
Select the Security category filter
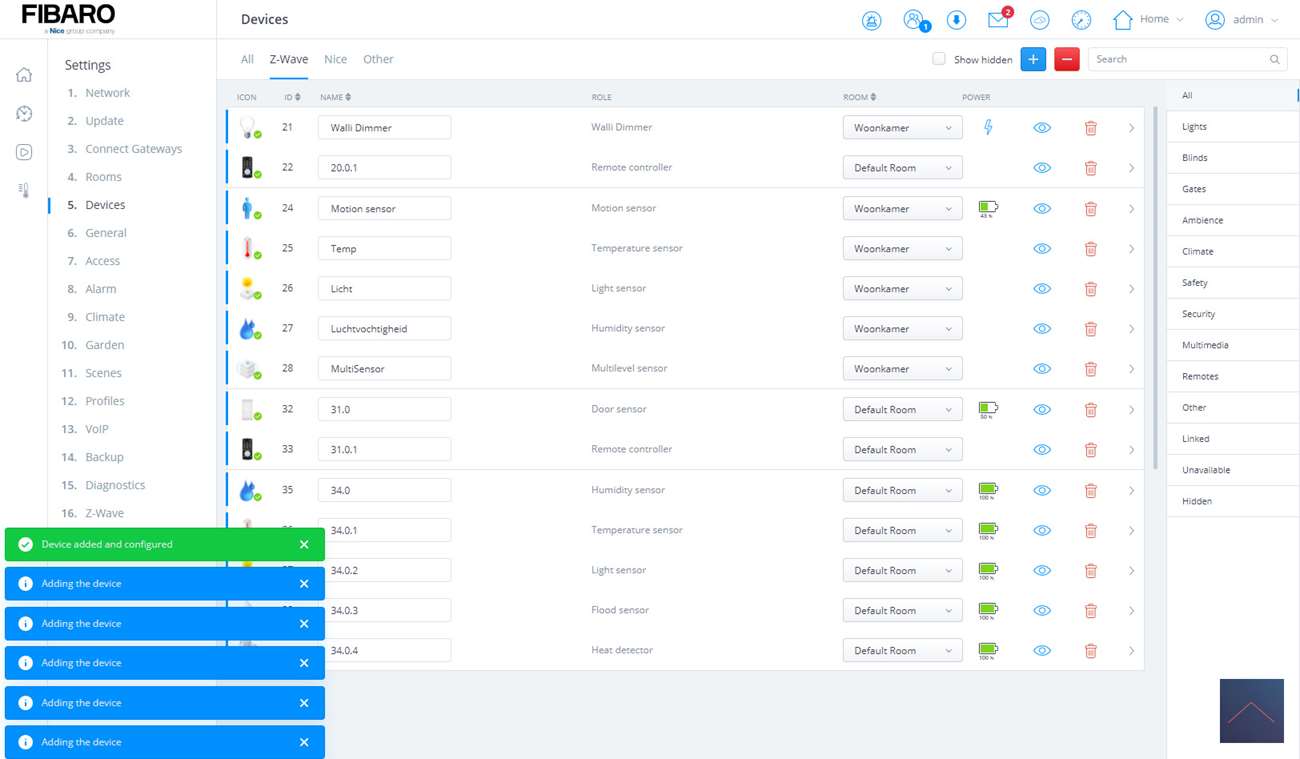tap(1198, 314)
